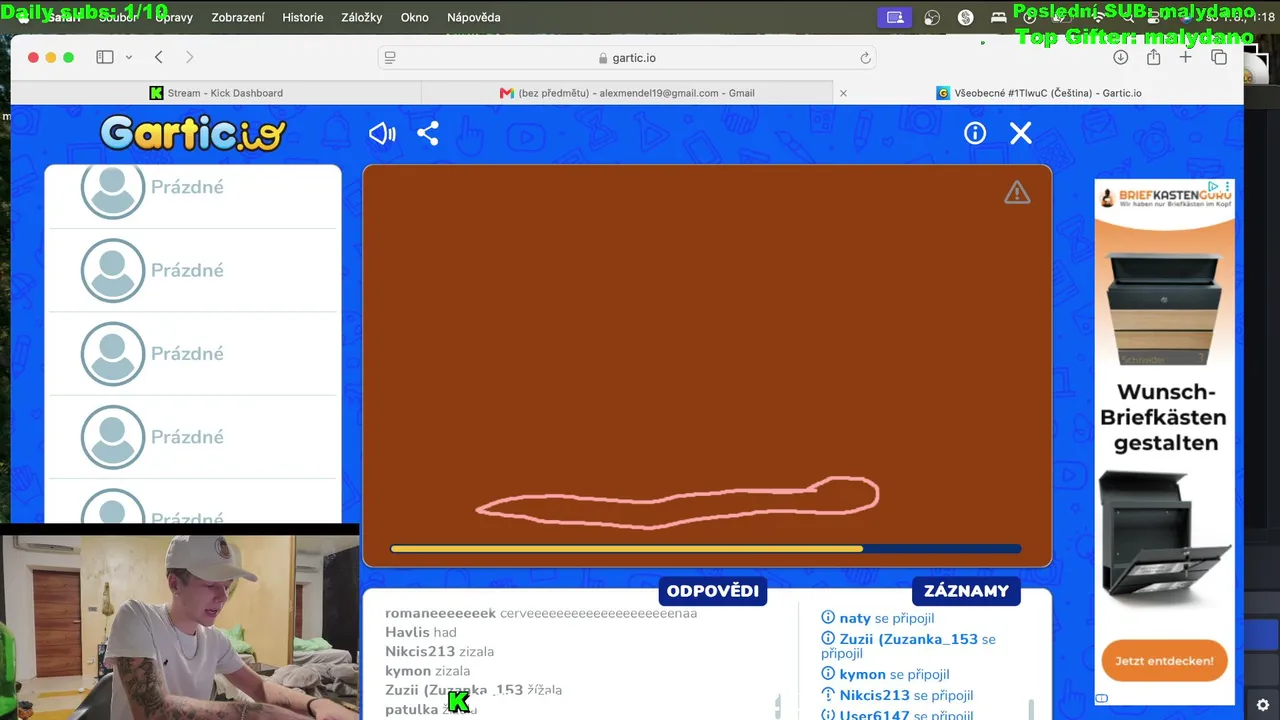Open the AdChoices icon on the ad
Screen dimensions: 1280x720
pos(1213,187)
